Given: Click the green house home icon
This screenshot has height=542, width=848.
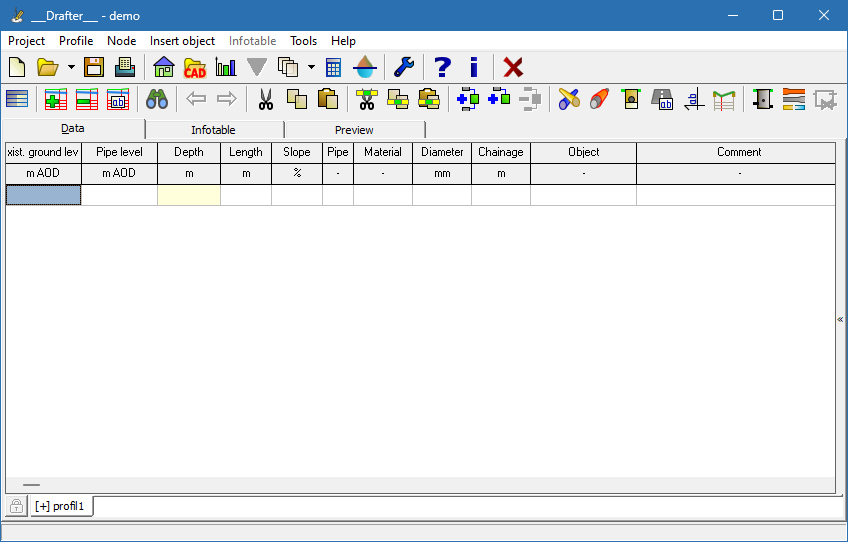Looking at the screenshot, I should tap(164, 68).
